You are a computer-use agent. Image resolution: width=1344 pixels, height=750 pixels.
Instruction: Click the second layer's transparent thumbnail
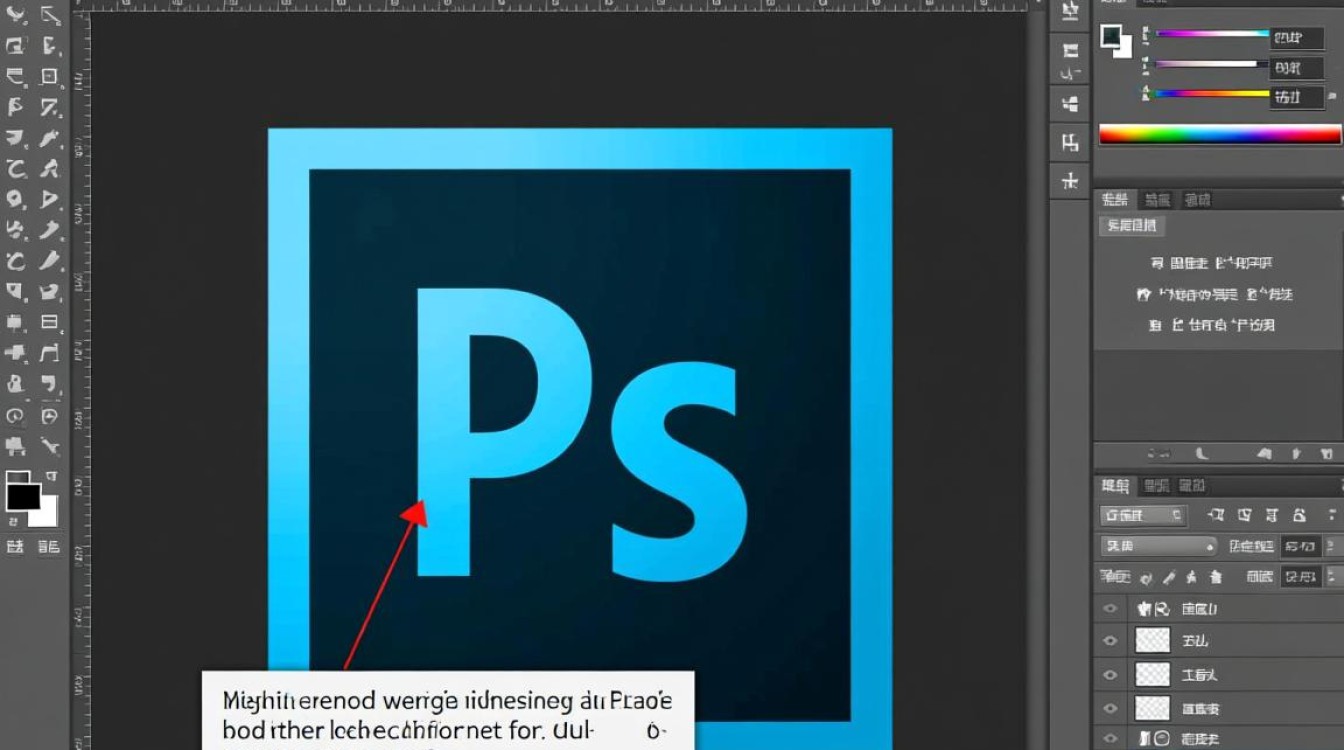click(1152, 641)
